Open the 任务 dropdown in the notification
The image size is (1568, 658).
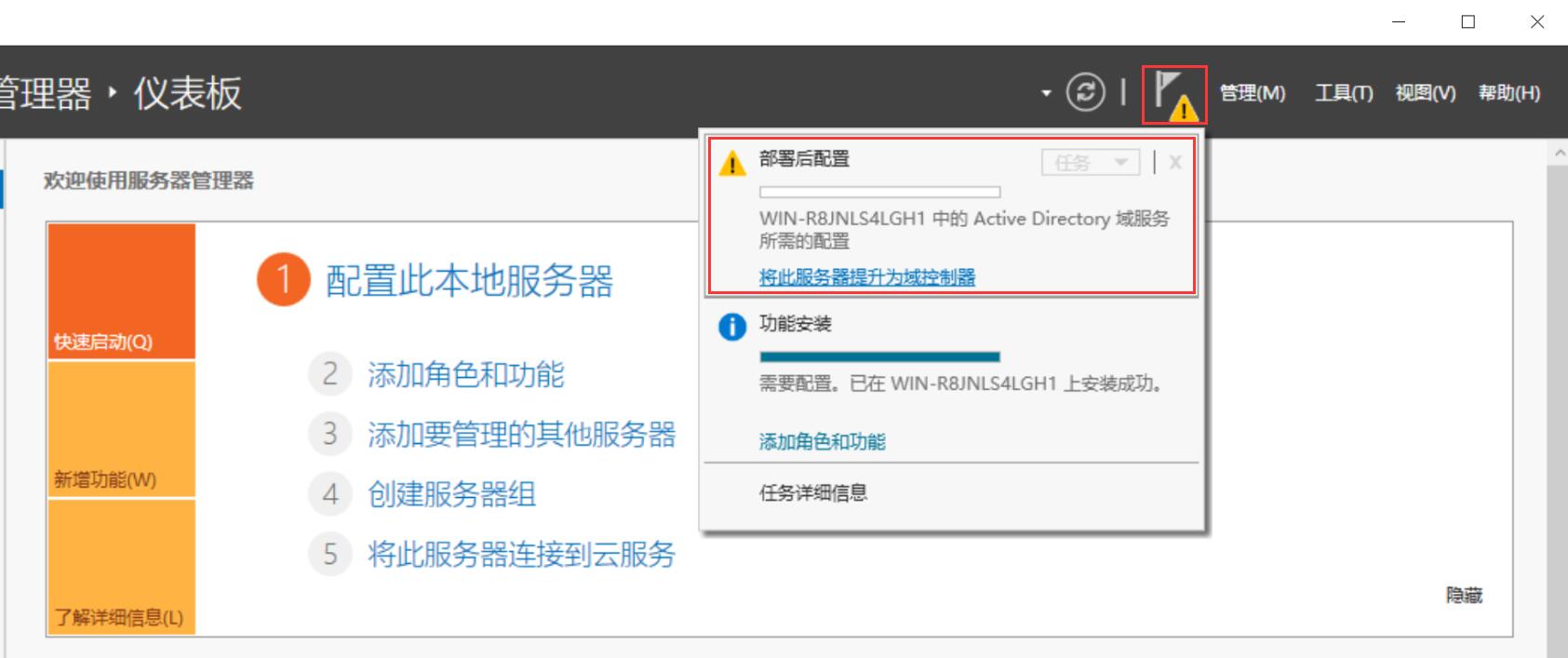(x=1090, y=161)
